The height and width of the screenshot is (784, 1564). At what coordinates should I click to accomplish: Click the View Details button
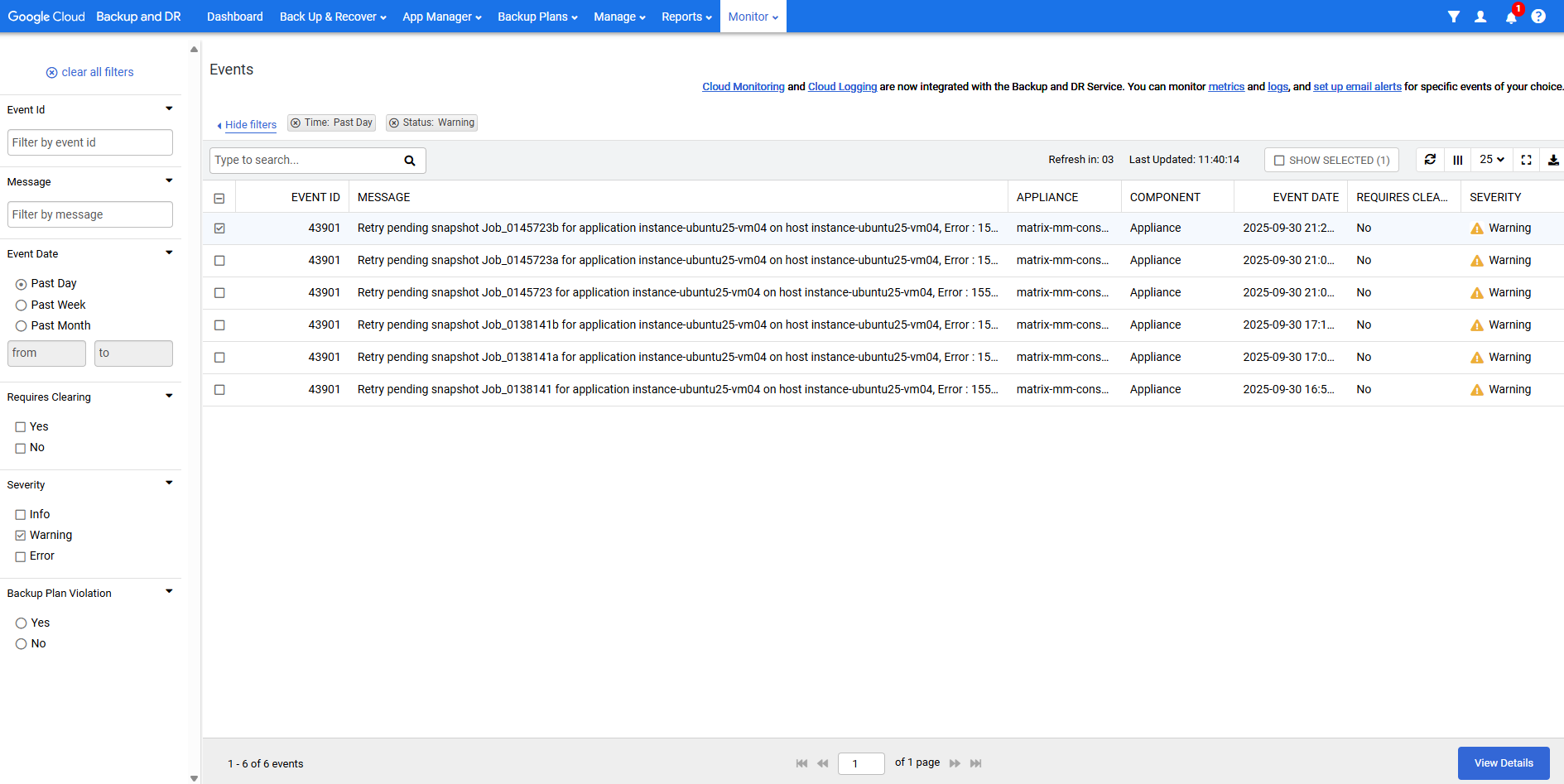1503,763
